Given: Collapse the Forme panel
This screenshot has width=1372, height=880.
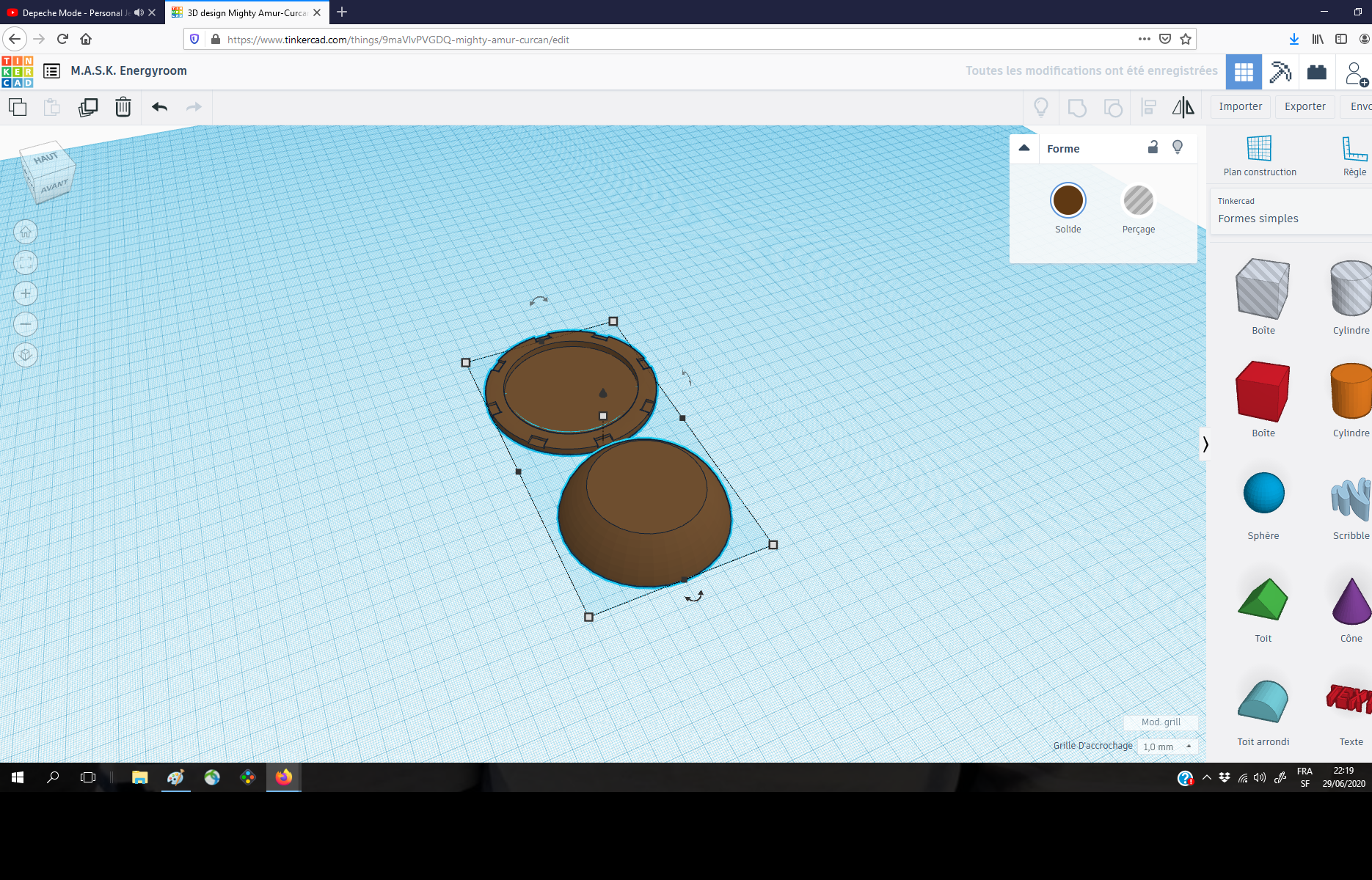Looking at the screenshot, I should 1024,148.
